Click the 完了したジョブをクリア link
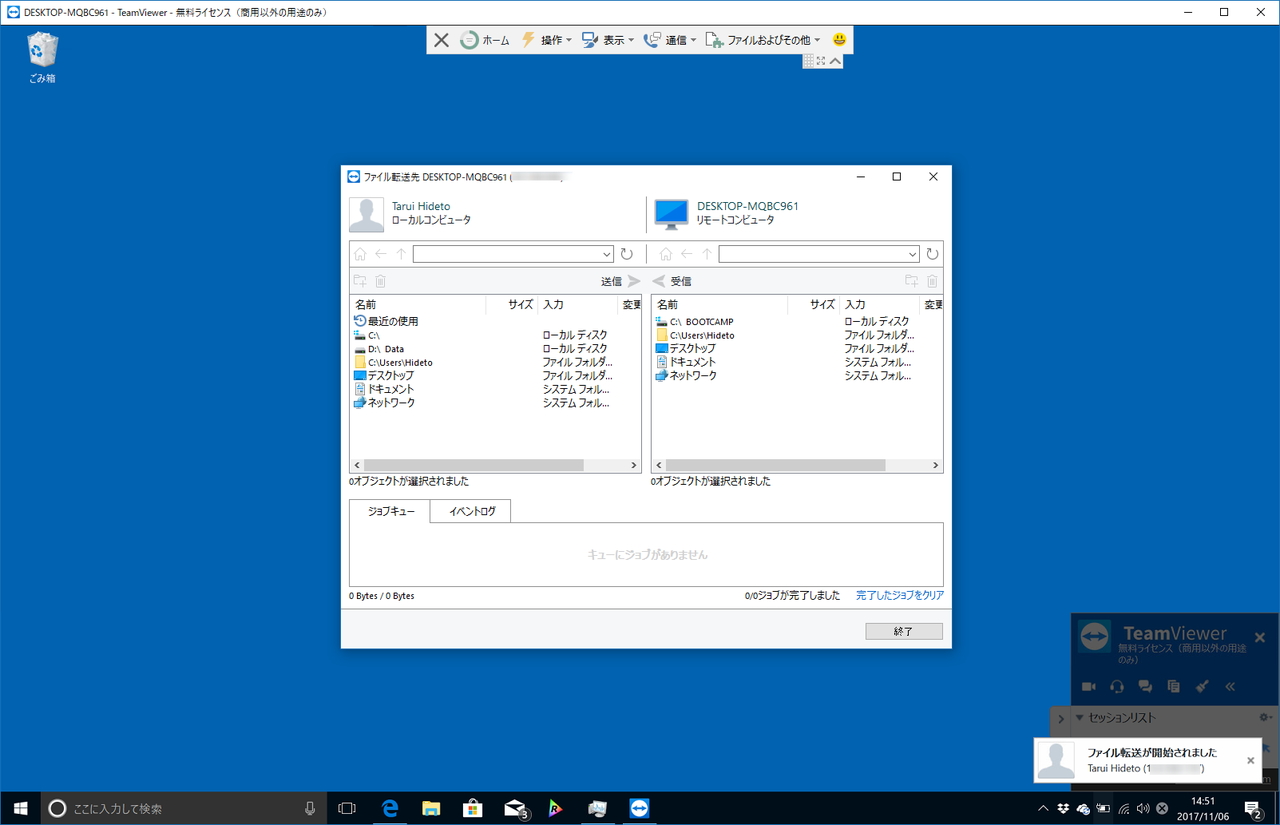 [x=901, y=595]
